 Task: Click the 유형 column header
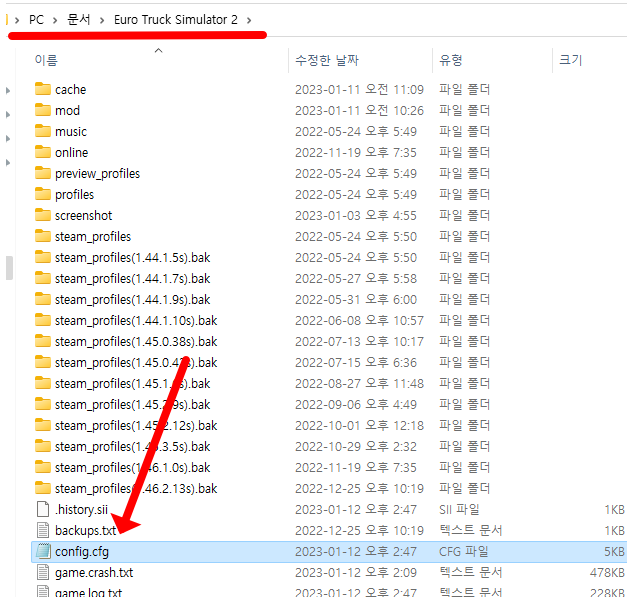pos(449,60)
